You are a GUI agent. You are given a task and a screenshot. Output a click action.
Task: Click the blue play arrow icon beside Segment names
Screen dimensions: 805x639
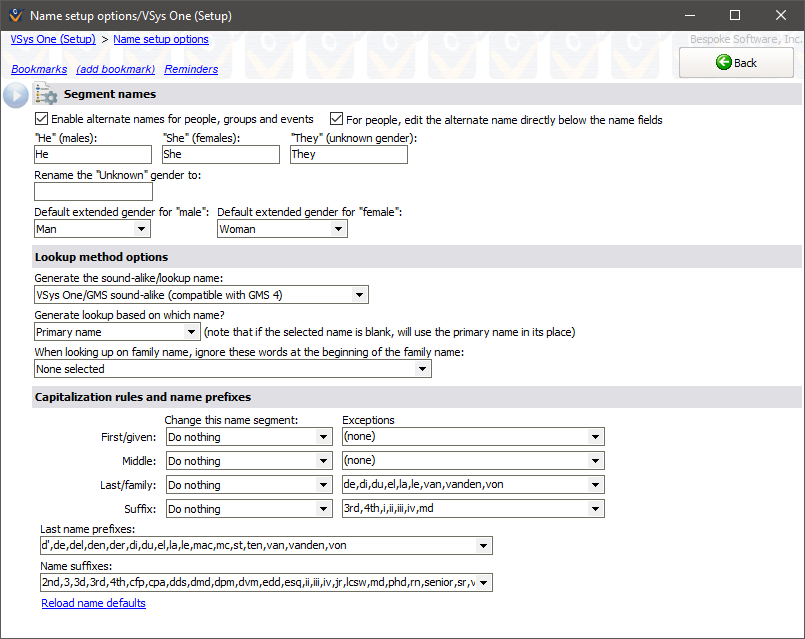[15, 95]
